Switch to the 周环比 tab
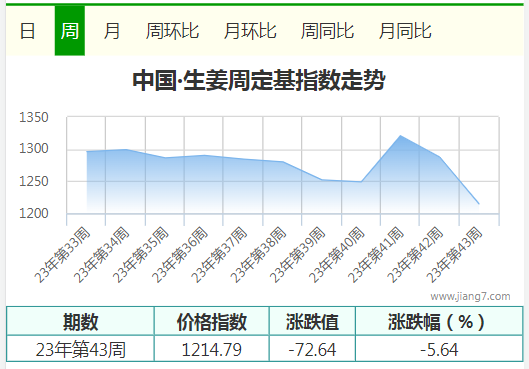 pyautogui.click(x=172, y=31)
